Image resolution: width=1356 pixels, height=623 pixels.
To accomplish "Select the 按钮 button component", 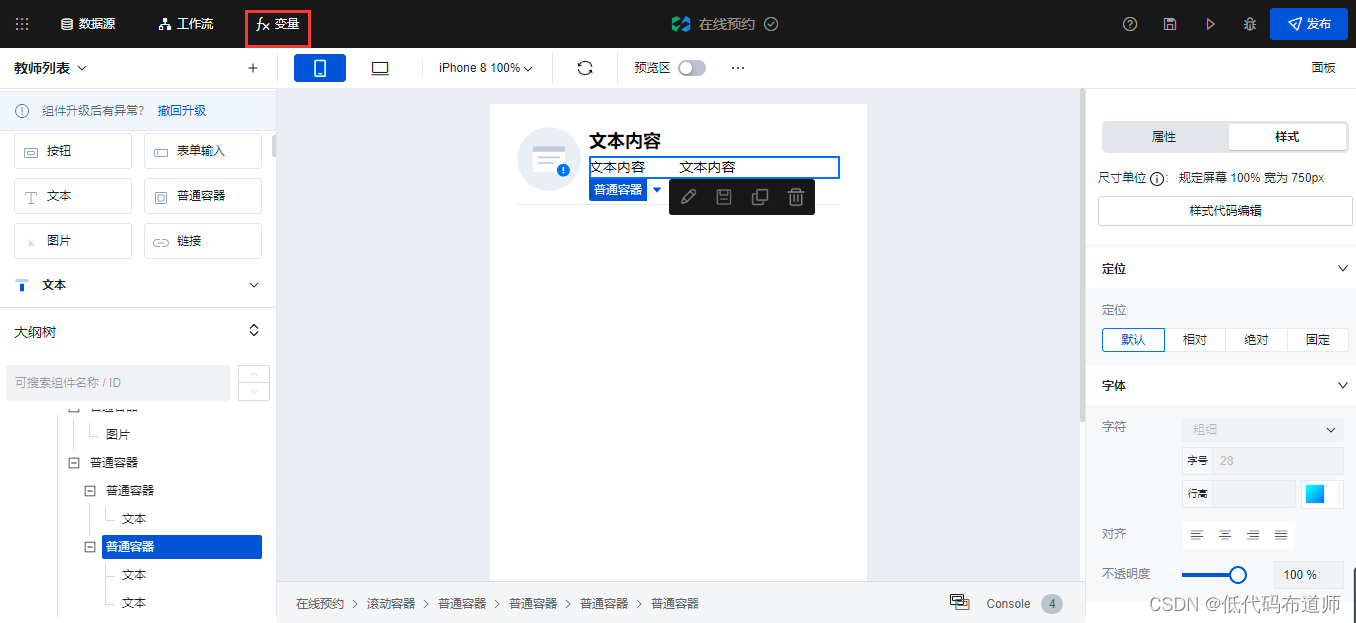I will coord(73,151).
